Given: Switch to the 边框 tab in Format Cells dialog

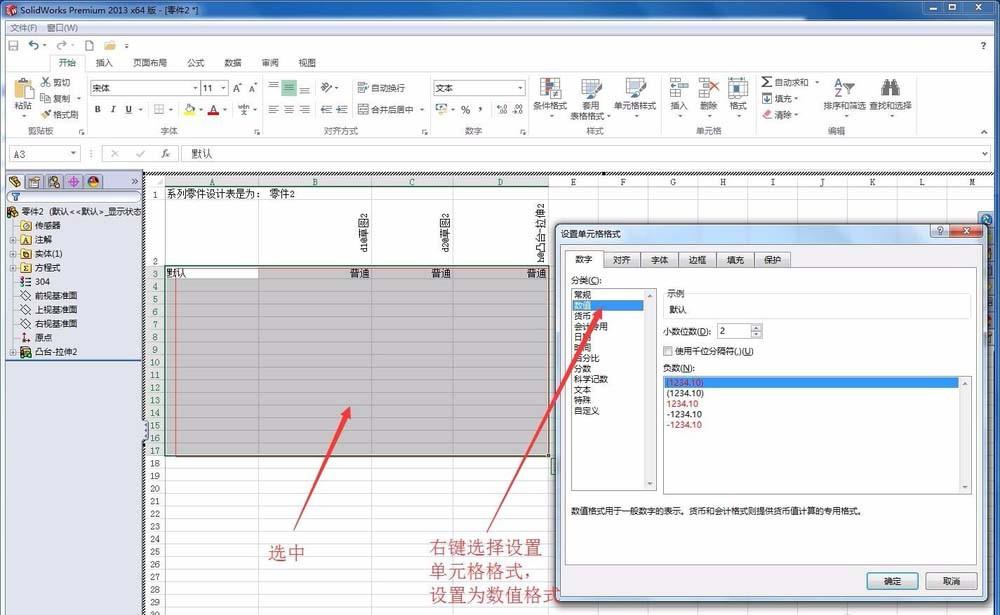Looking at the screenshot, I should 700,258.
